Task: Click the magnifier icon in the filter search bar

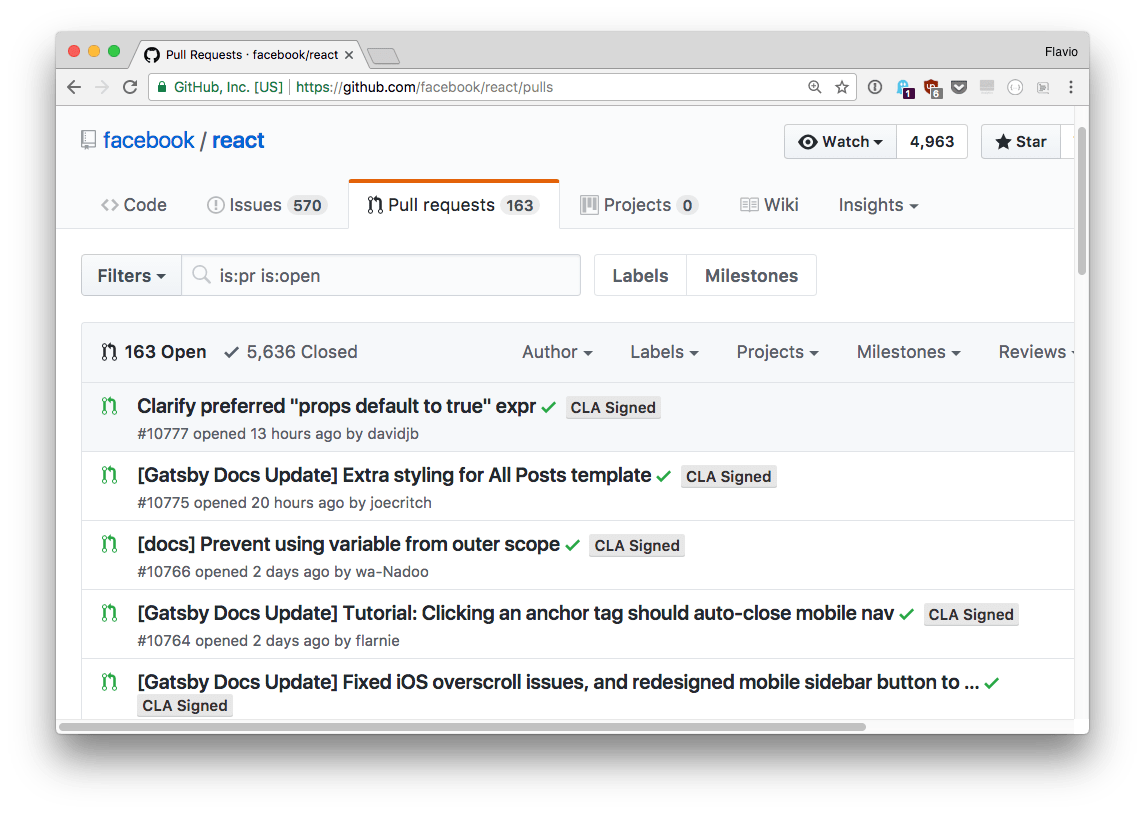Action: 200,275
